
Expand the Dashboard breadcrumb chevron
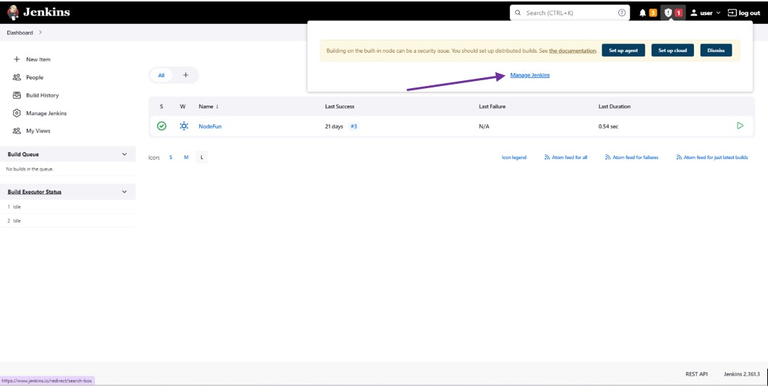40,33
